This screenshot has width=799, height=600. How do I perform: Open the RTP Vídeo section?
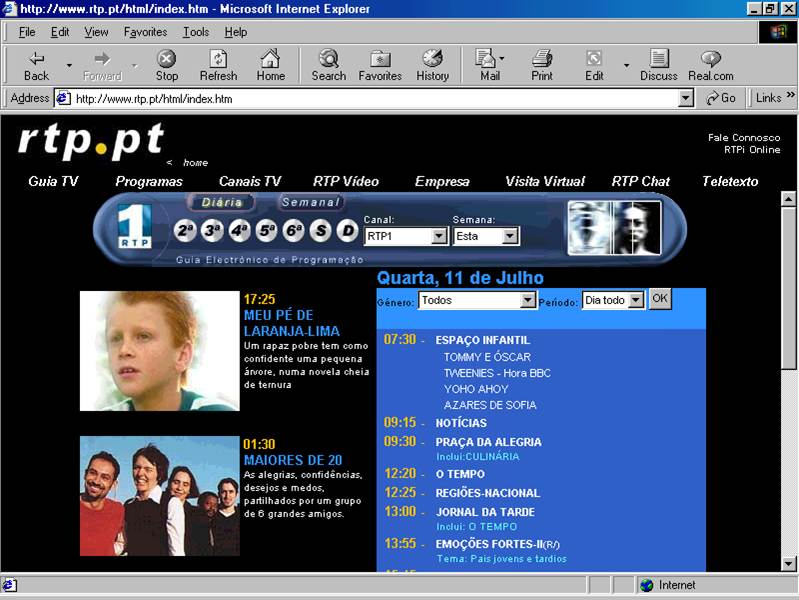(346, 181)
